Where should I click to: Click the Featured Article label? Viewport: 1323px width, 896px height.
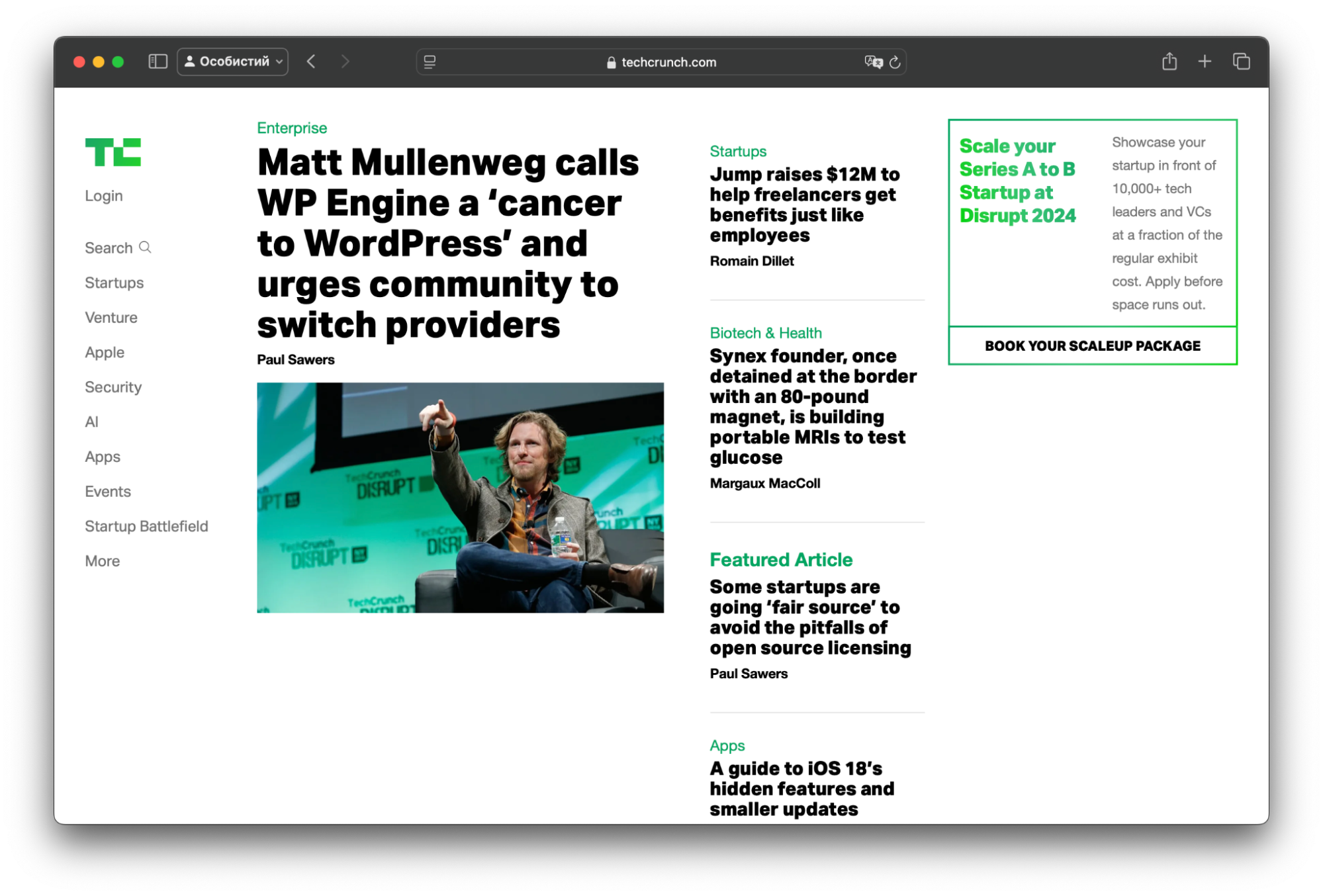click(x=781, y=560)
